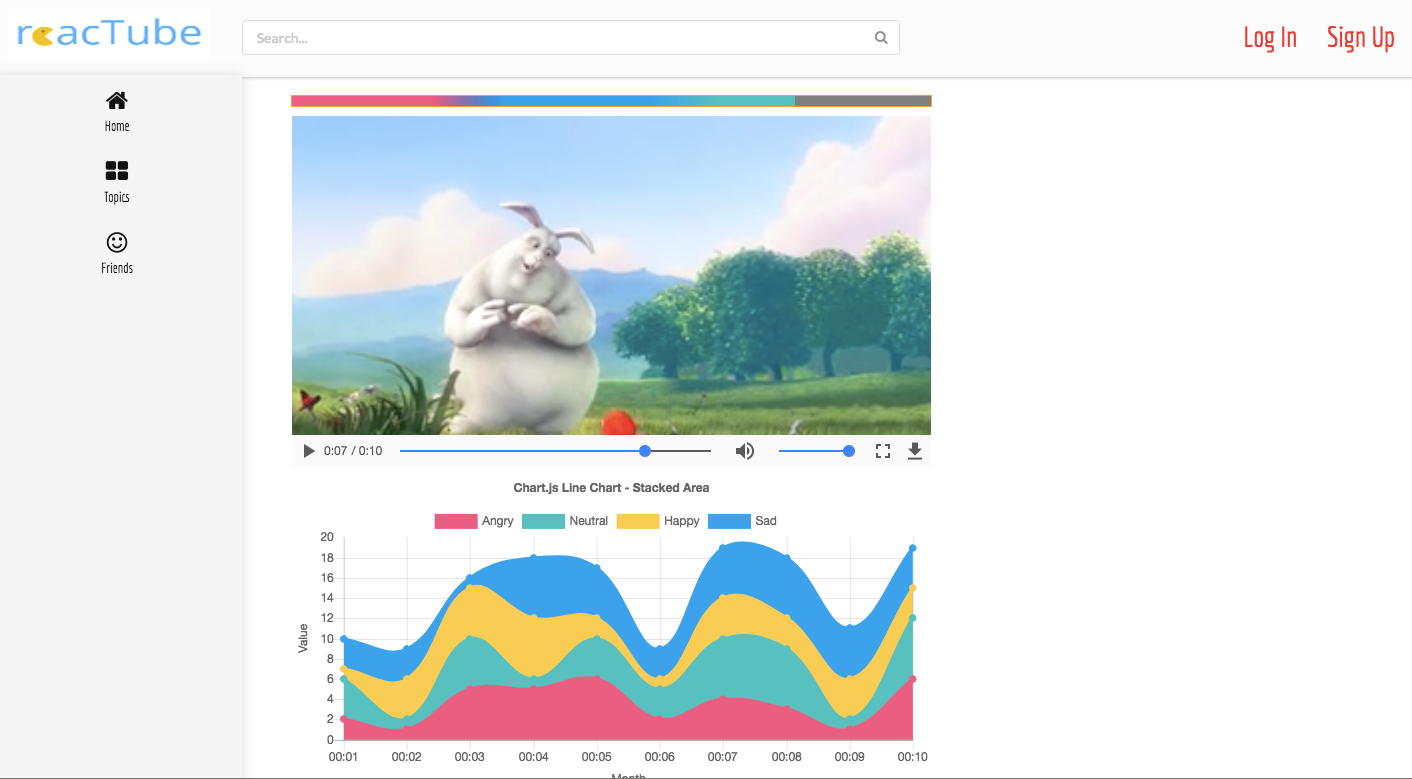Download the video with the download icon
1412x779 pixels.
click(914, 451)
